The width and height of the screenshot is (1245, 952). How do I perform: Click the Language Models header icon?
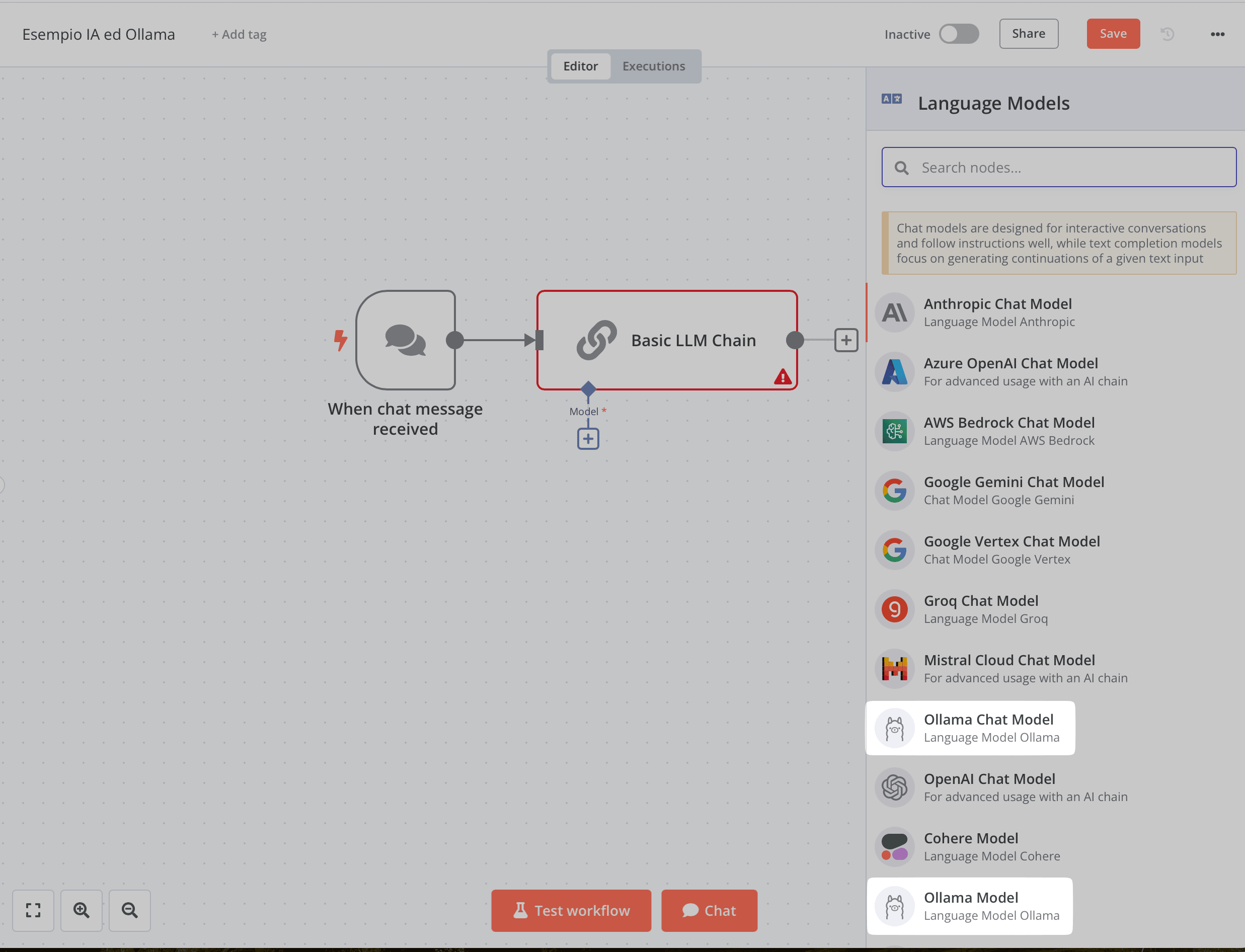(891, 99)
